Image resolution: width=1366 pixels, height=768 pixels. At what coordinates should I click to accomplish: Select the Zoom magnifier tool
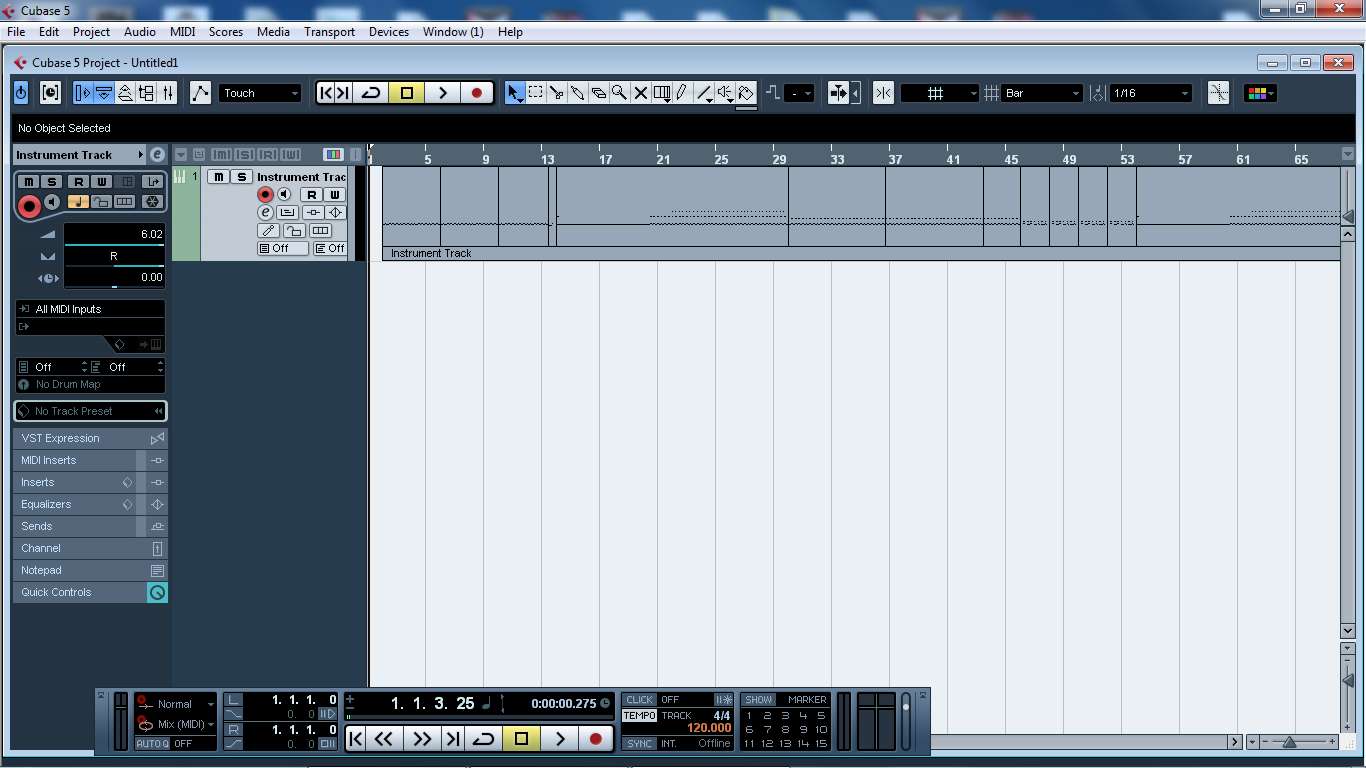620,93
